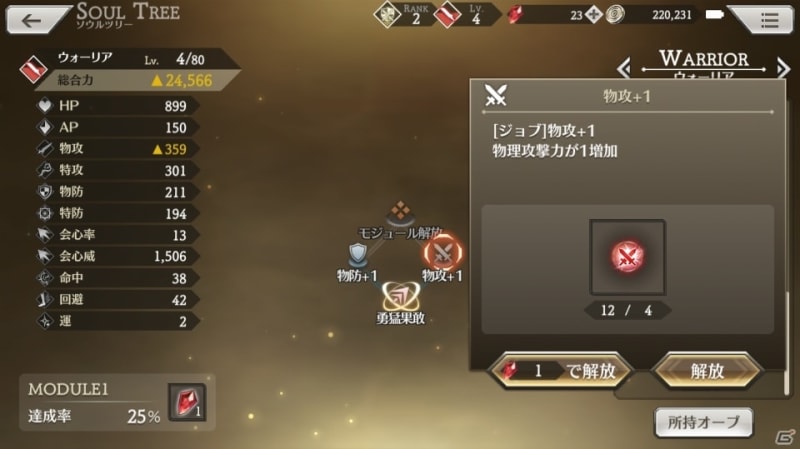This screenshot has width=800, height=449.
Task: Tap the 総合力 total power row
Action: tap(137, 80)
